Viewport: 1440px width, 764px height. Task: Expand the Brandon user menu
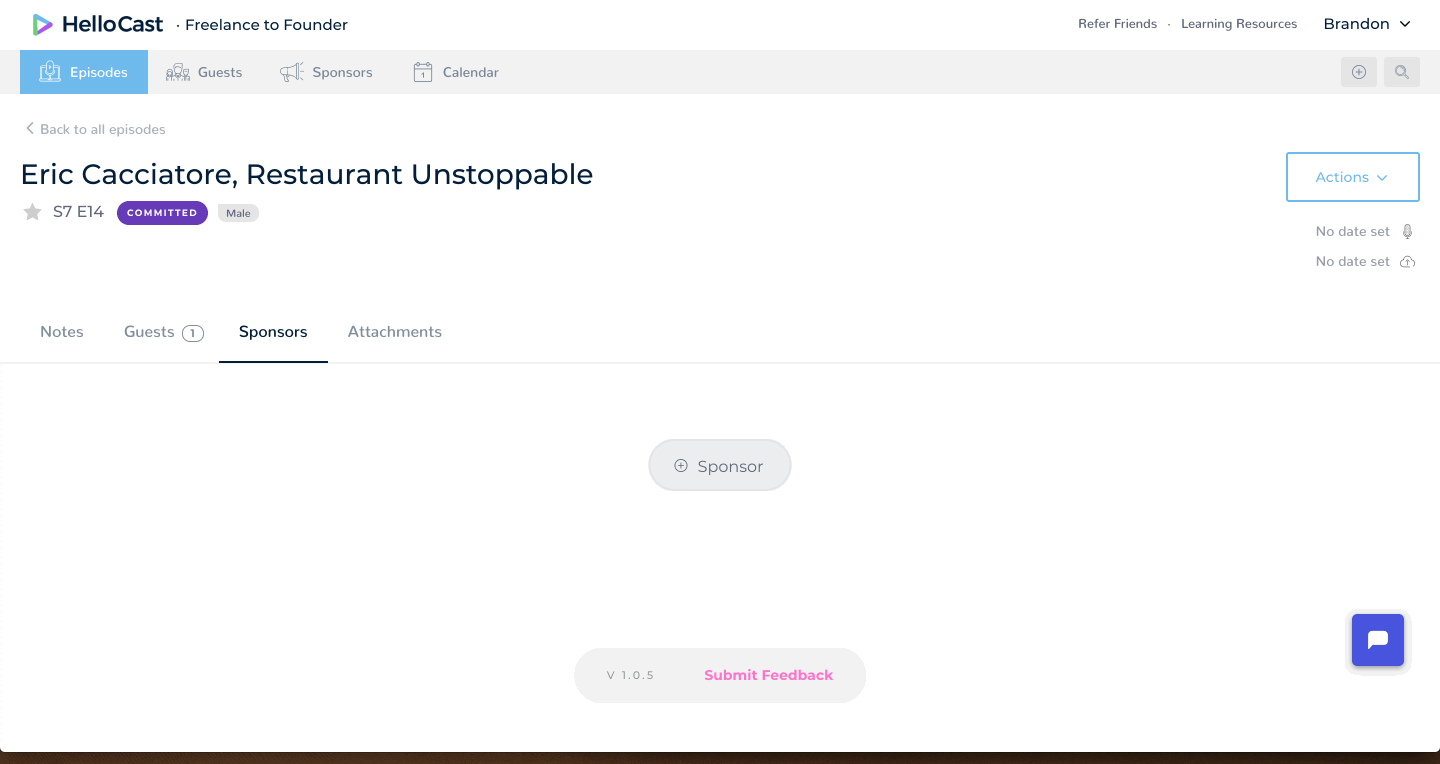point(1367,24)
